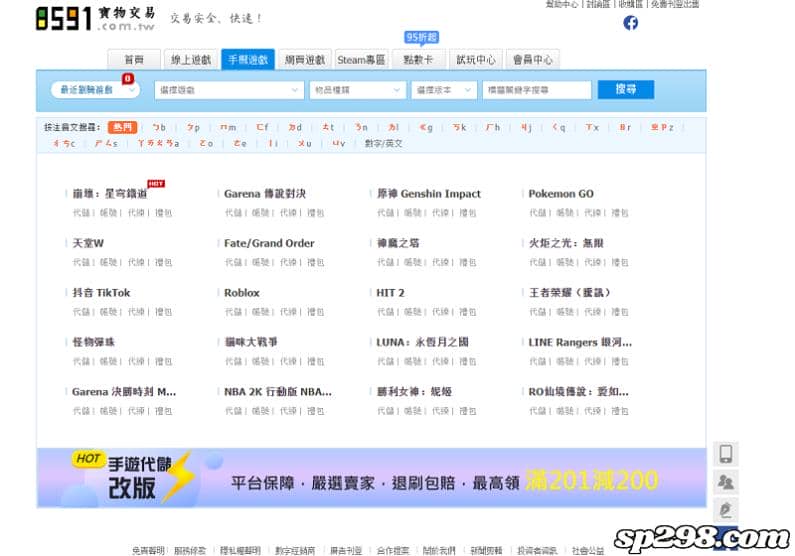Go to the 首頁 tab

click(134, 59)
